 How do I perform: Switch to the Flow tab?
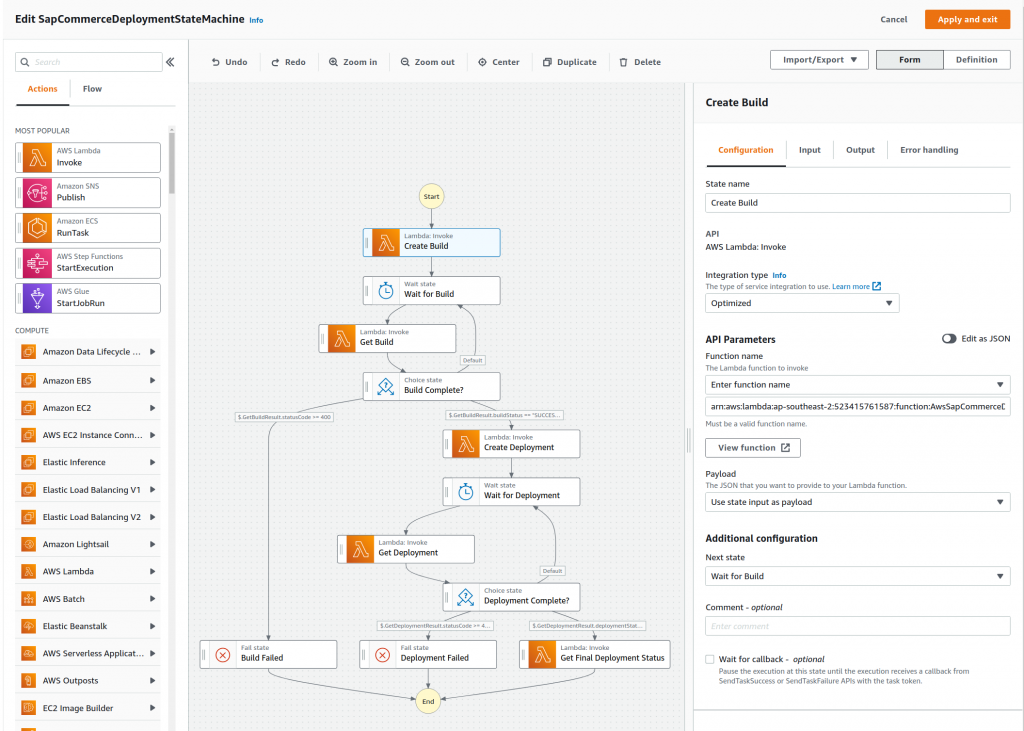[x=91, y=88]
